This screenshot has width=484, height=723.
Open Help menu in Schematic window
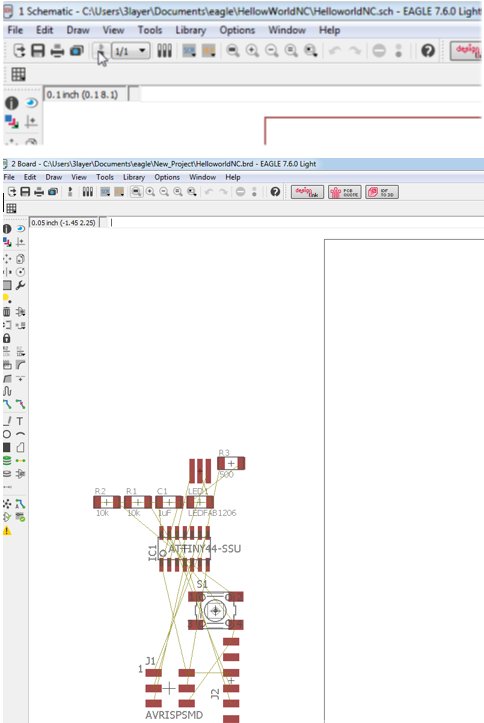(x=330, y=30)
